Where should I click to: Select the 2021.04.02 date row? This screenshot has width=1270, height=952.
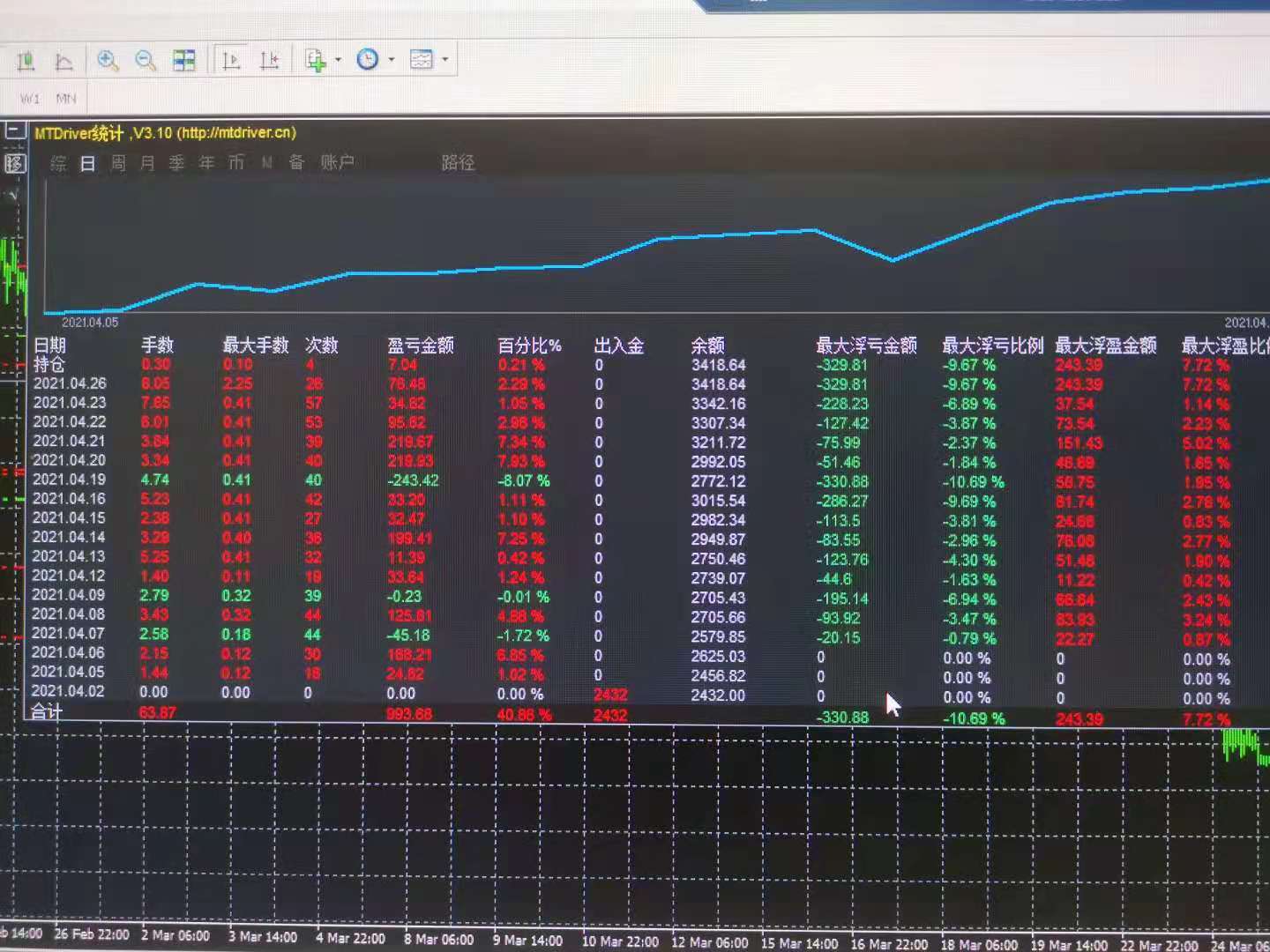point(68,691)
